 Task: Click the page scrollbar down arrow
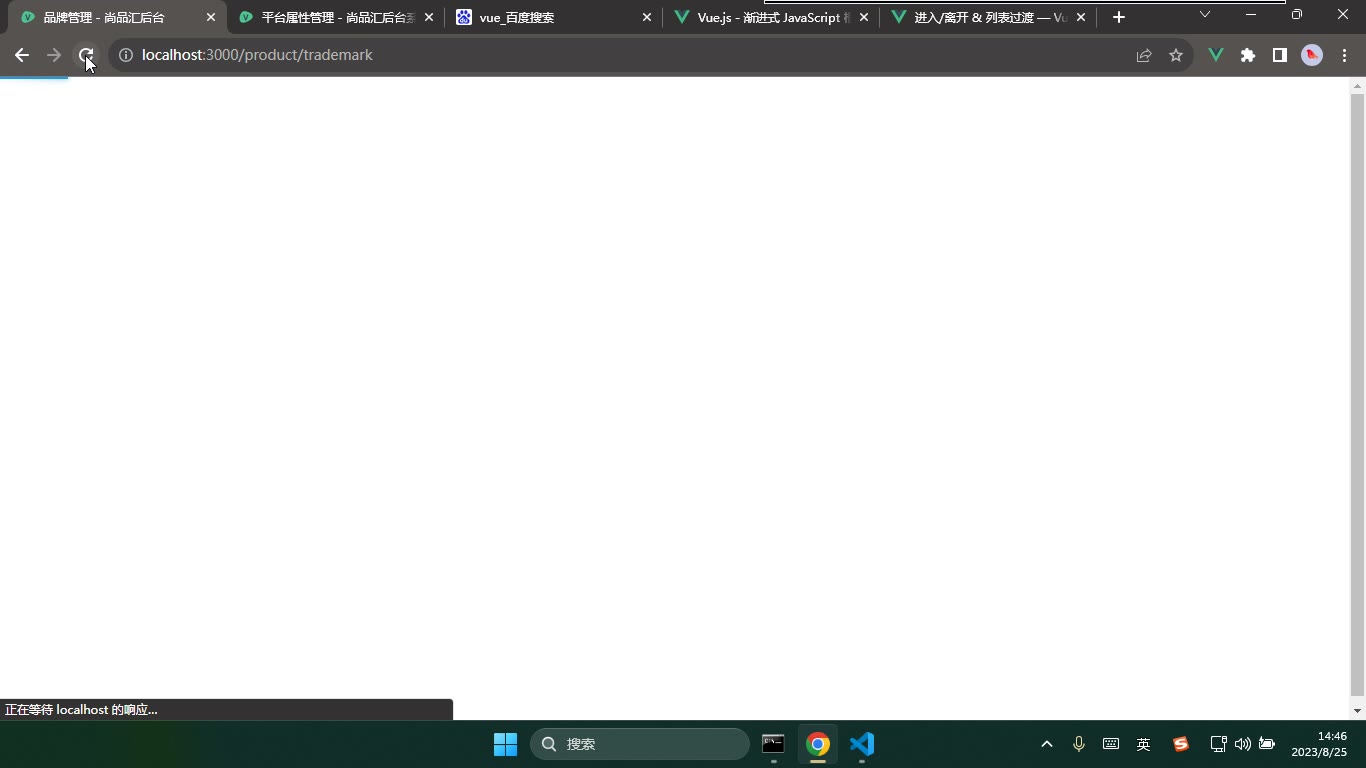[1357, 711]
